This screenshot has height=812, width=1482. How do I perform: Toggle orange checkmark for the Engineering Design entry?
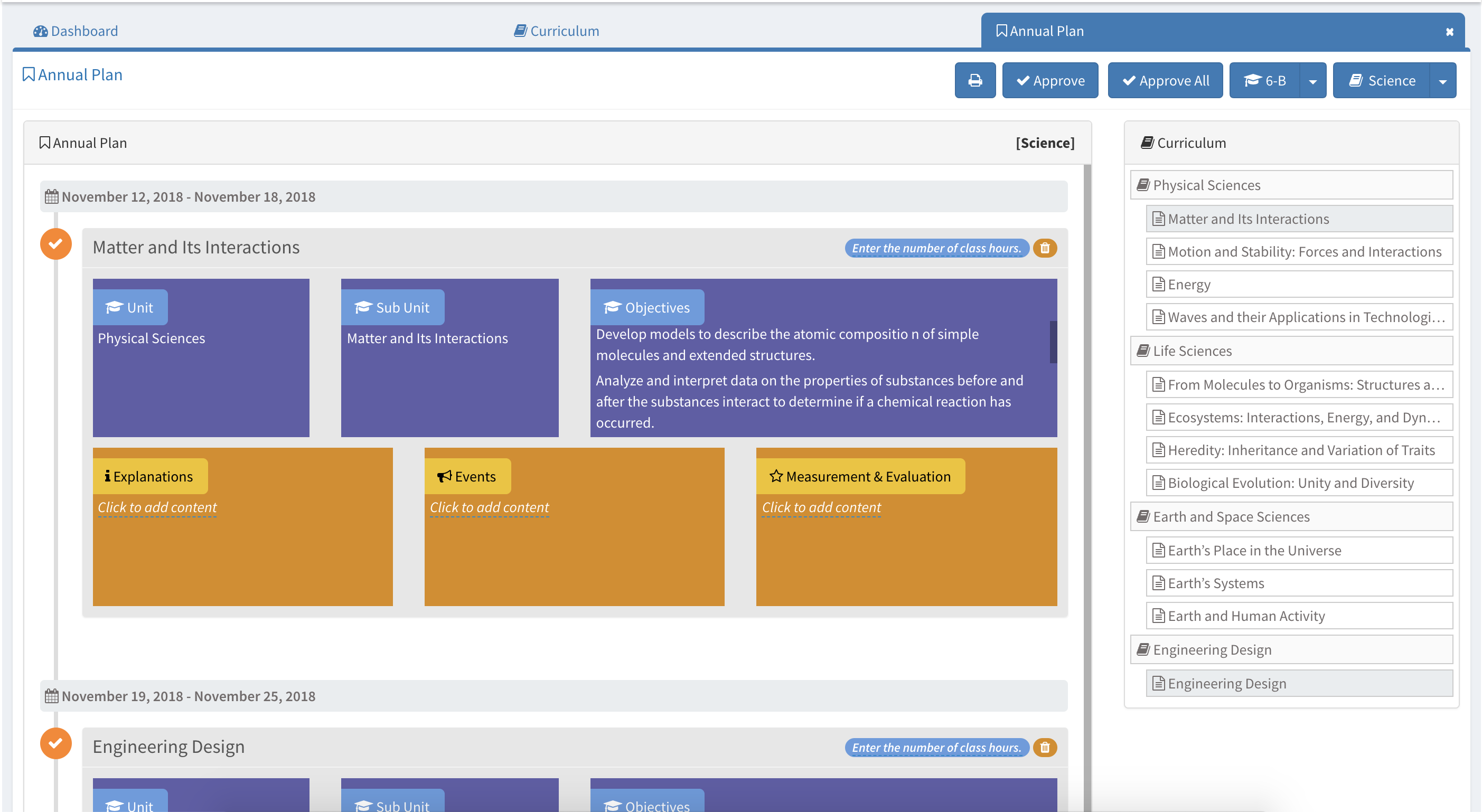coord(56,743)
